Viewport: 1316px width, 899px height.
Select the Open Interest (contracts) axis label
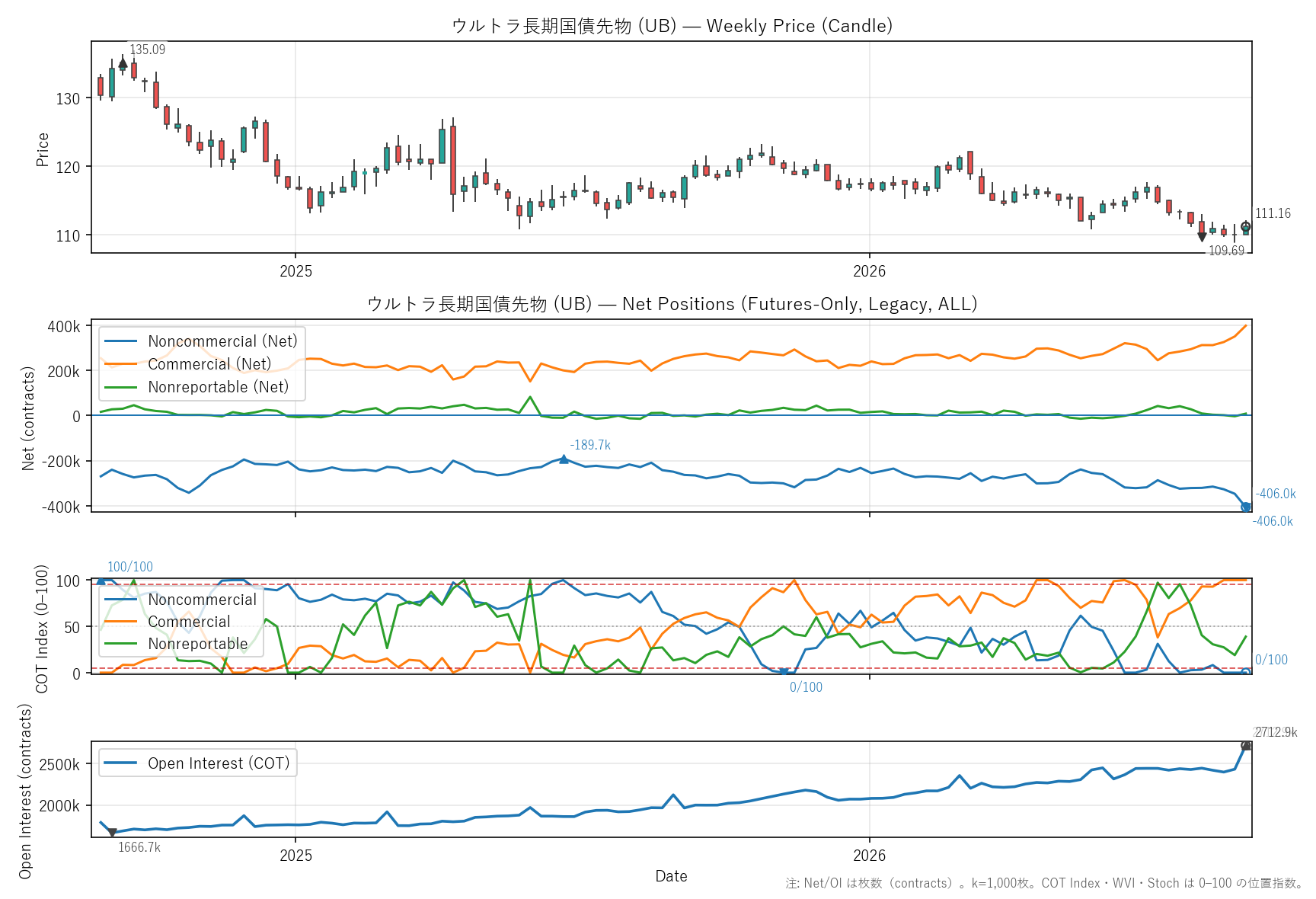tap(25, 791)
